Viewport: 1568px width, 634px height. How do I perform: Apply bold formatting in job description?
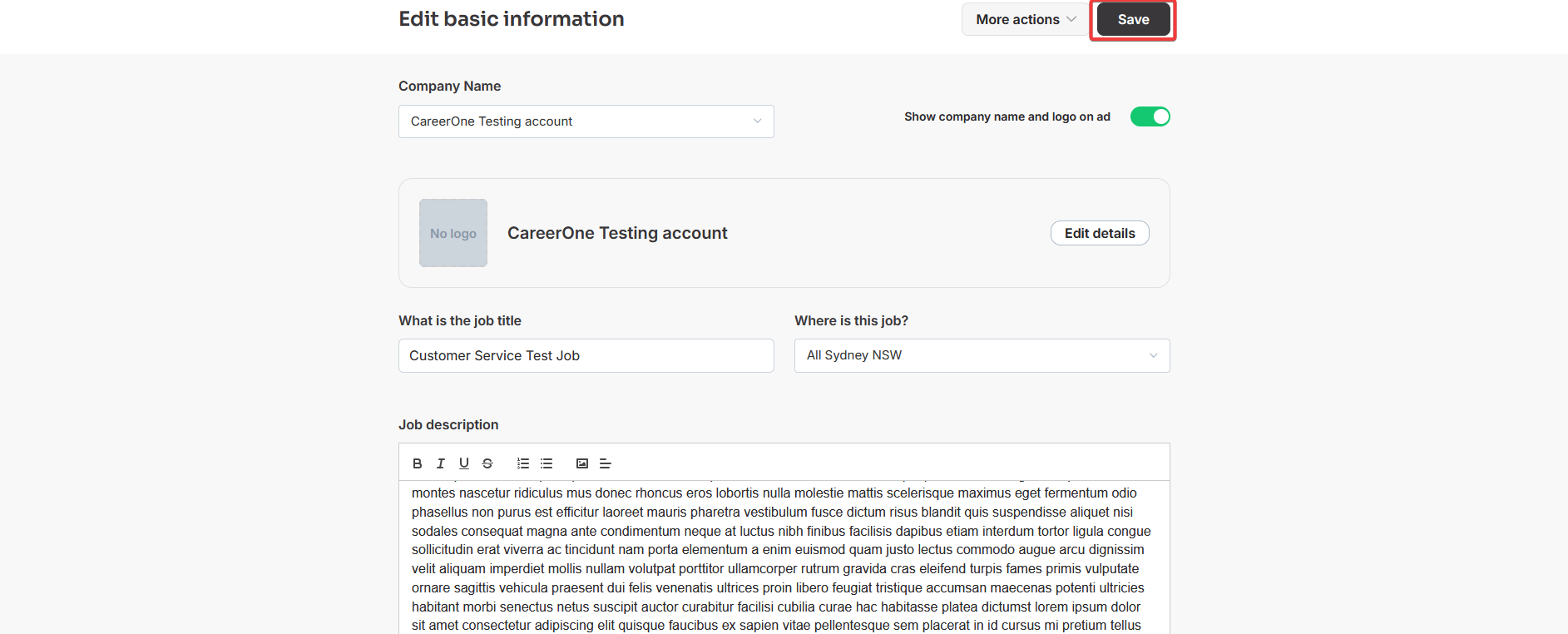tap(418, 463)
